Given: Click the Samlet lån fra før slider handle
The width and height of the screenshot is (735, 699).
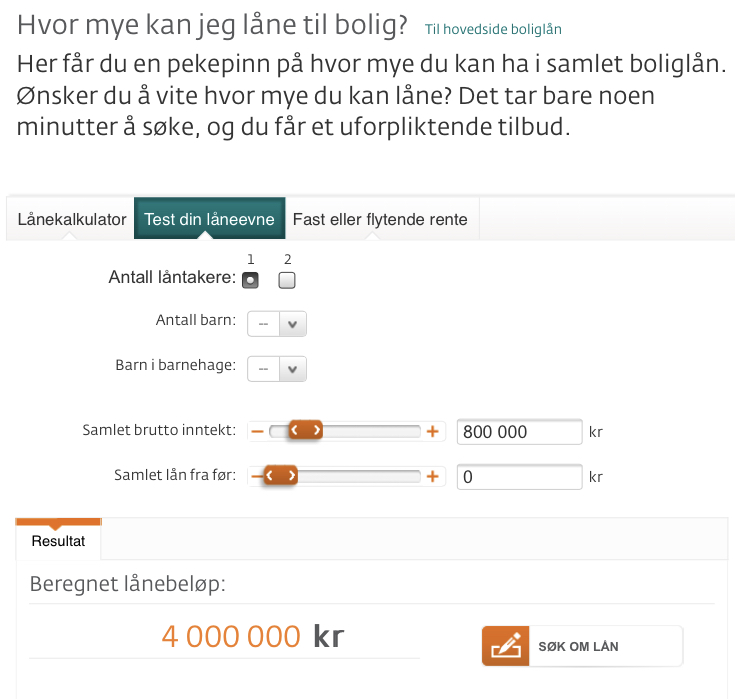Looking at the screenshot, I should click(x=280, y=475).
